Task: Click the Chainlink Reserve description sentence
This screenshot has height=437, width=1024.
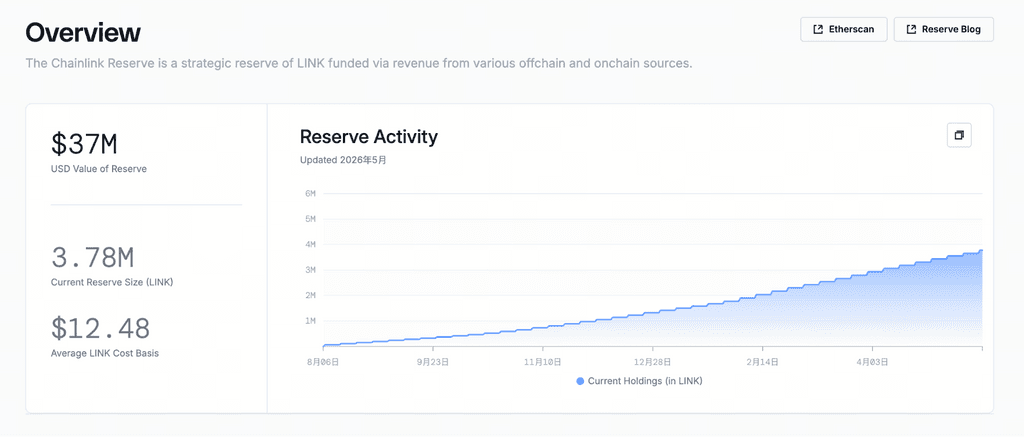Action: click(359, 64)
